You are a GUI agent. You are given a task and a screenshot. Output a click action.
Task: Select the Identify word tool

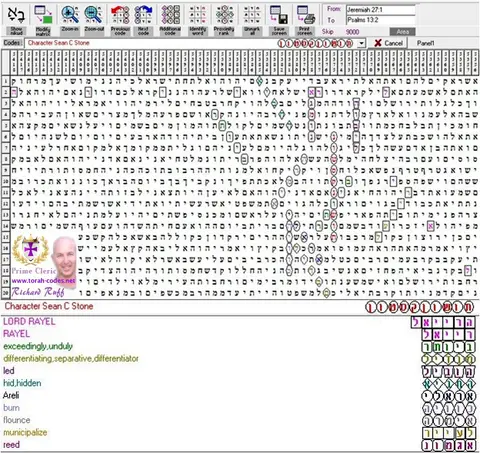point(197,15)
